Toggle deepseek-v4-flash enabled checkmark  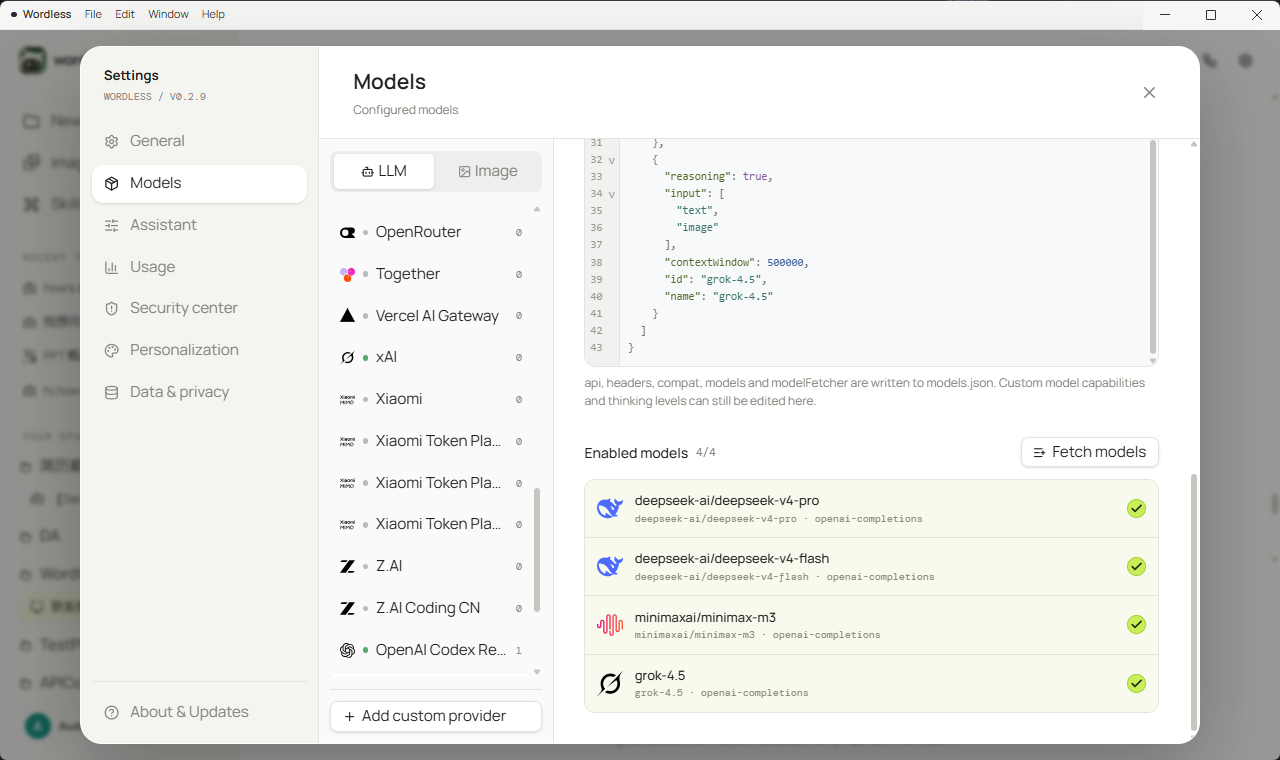pyautogui.click(x=1136, y=567)
